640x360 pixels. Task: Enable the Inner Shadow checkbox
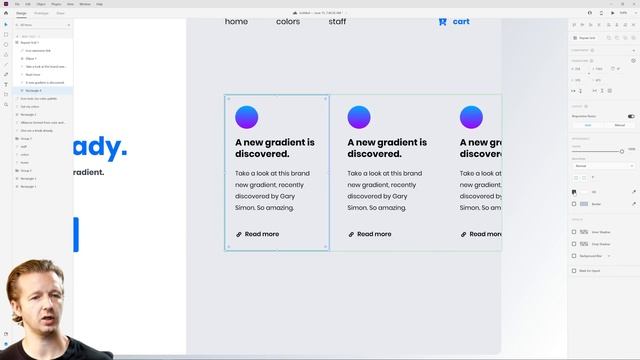pyautogui.click(x=574, y=232)
